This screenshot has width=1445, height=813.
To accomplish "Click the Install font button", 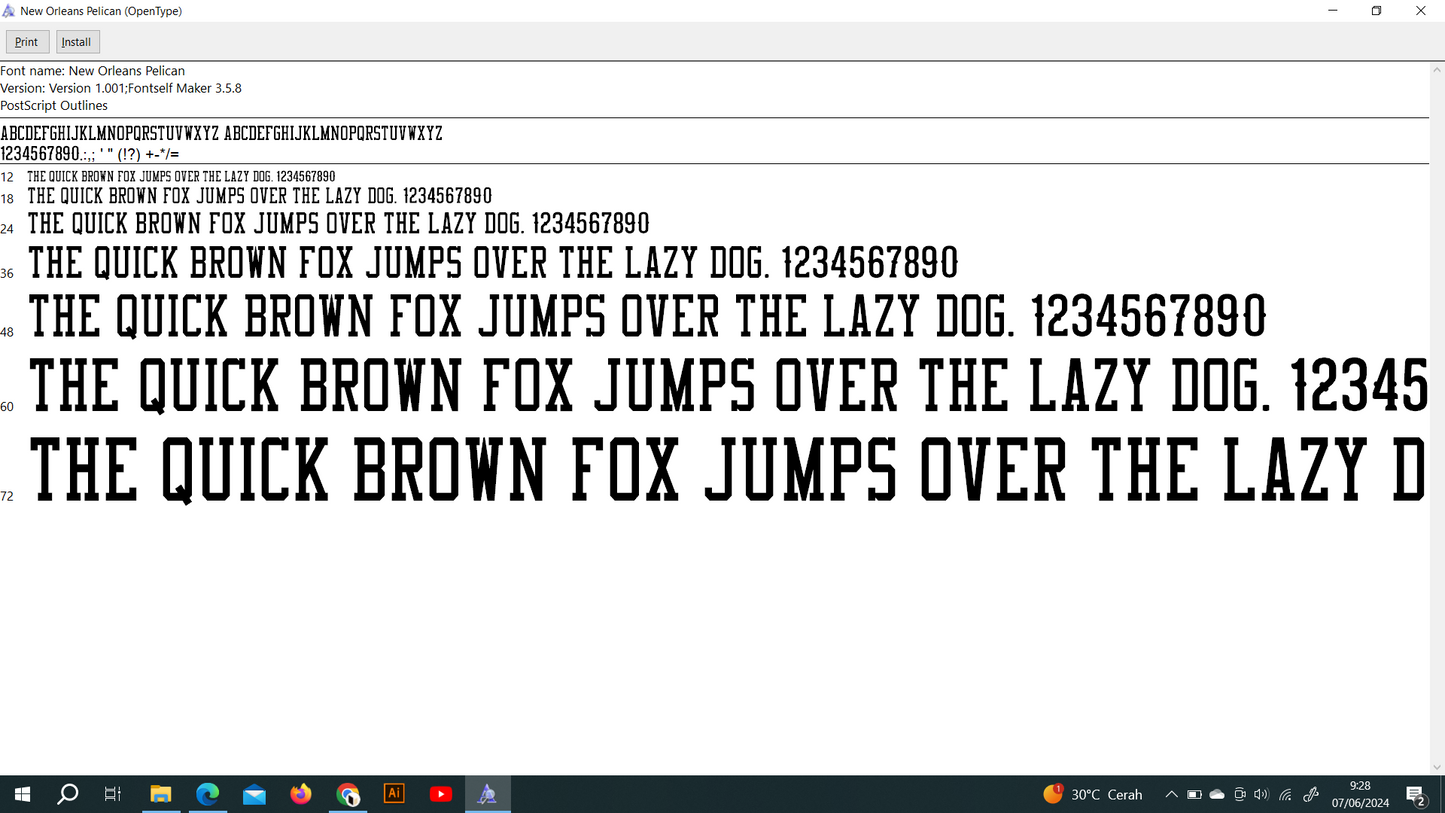I will click(x=77, y=42).
